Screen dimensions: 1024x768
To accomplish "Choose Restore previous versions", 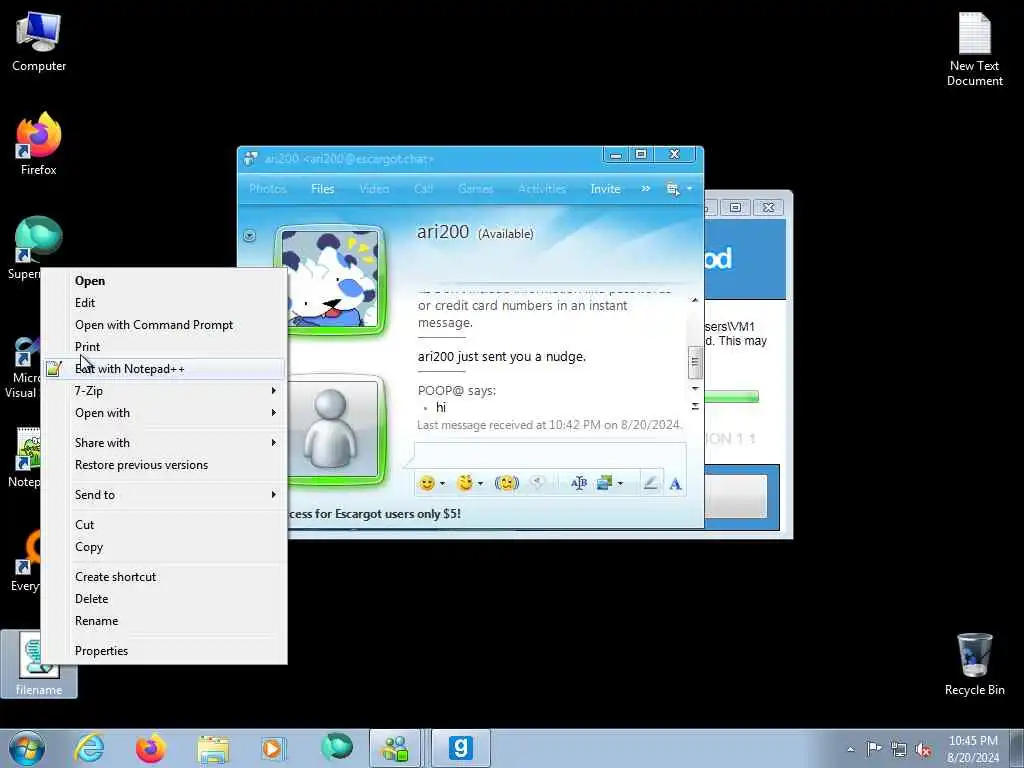I will tap(163, 465).
